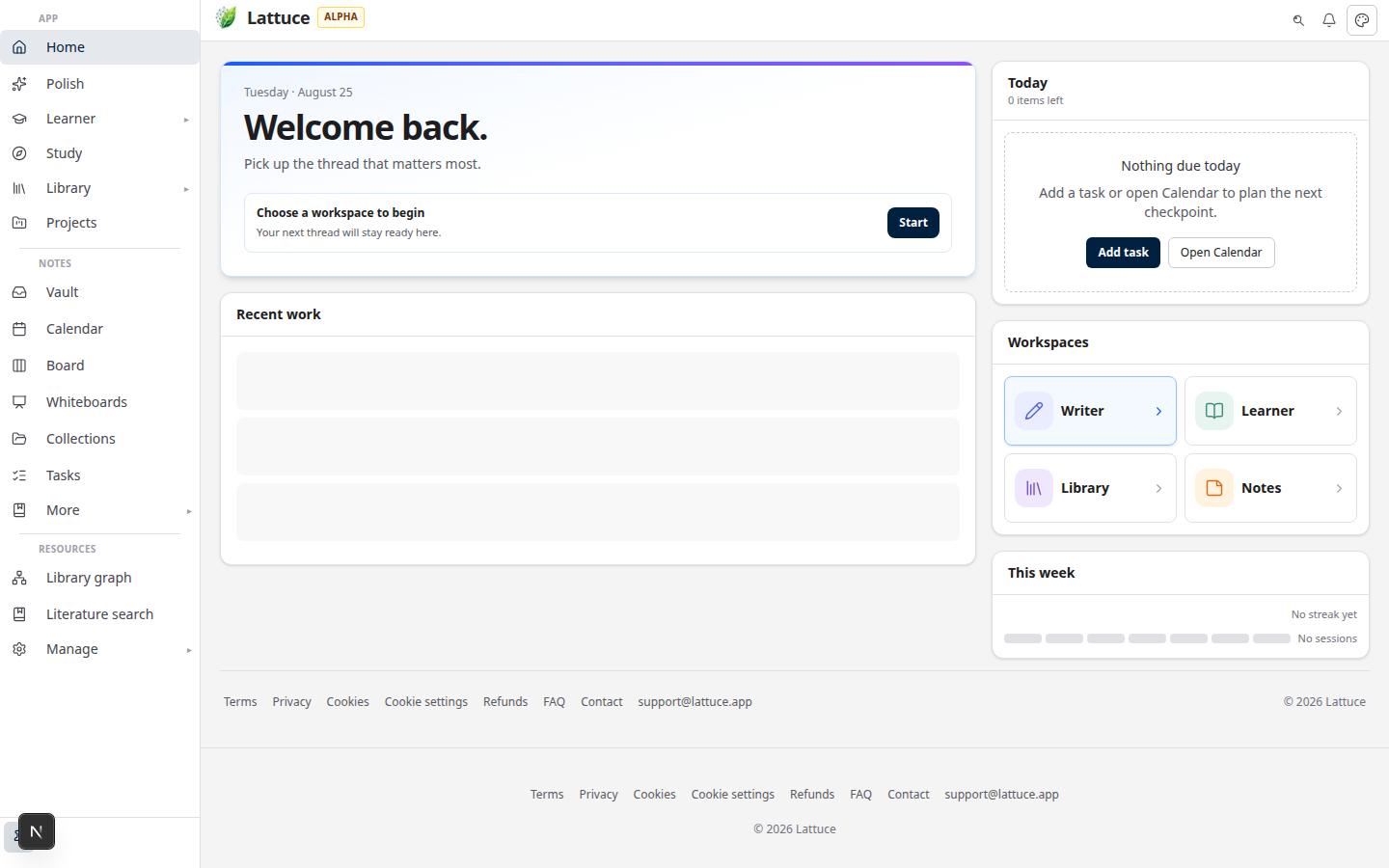Viewport: 1389px width, 868px height.
Task: Click chevron on Notes workspace card
Action: coord(1339,489)
